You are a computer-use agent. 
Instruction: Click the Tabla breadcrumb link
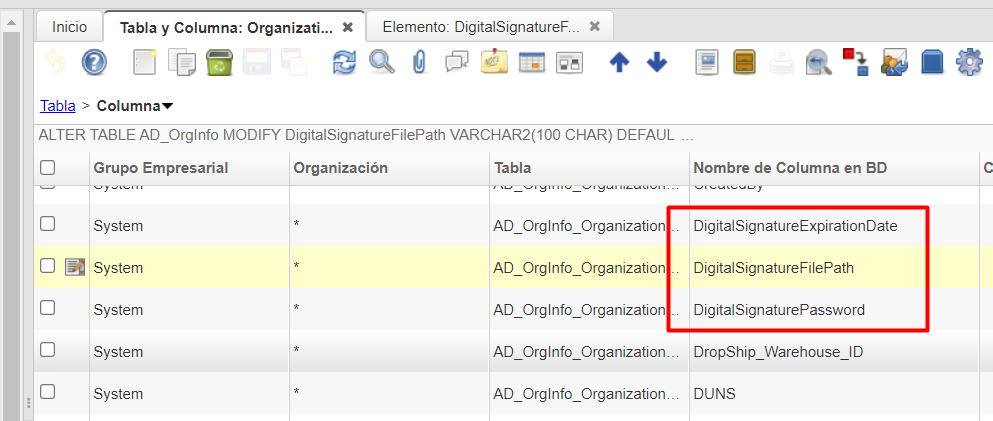[x=58, y=105]
